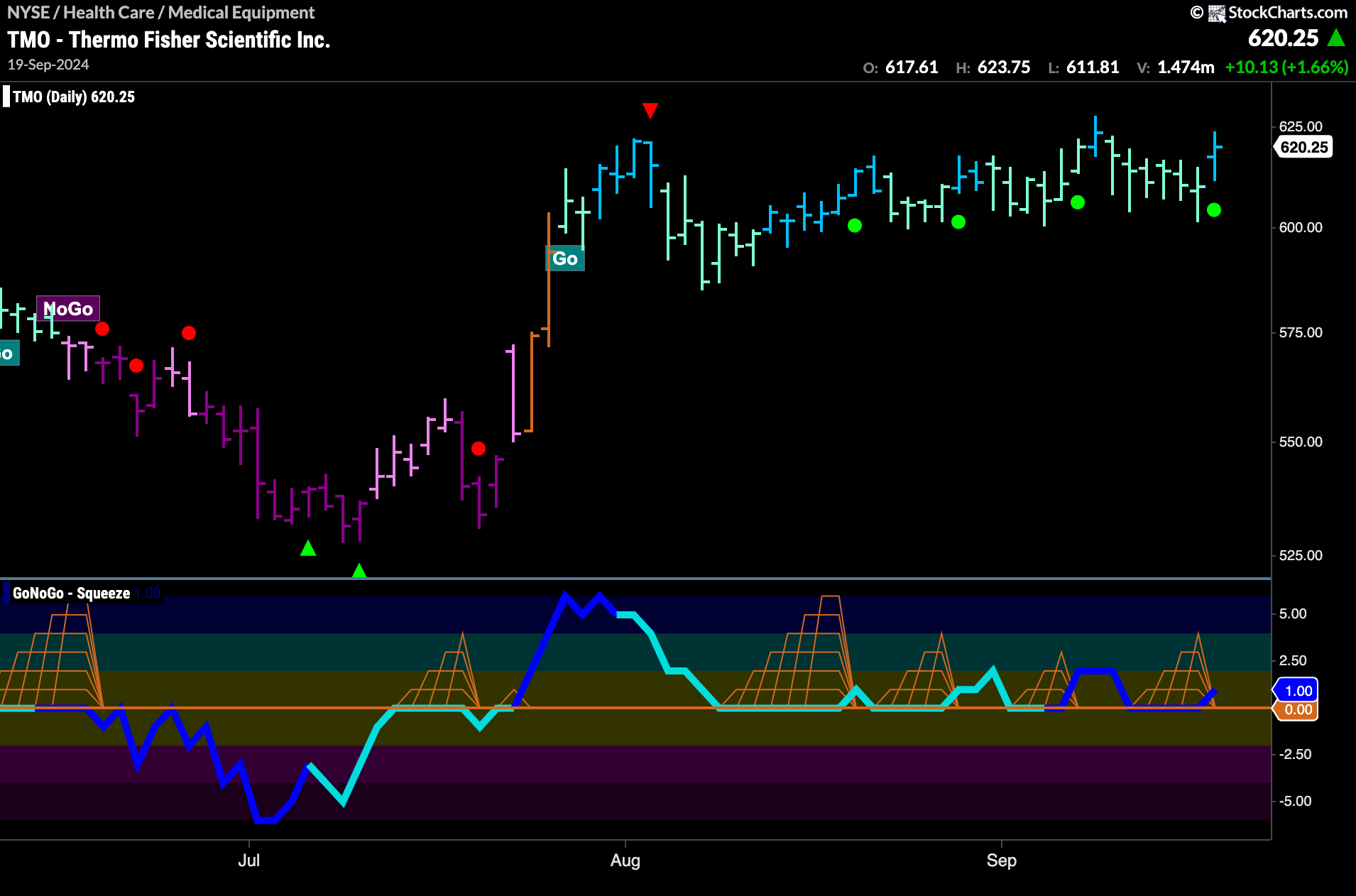Click the red dot below the NoGo bars
Screen dimensions: 1356x896
(x=136, y=366)
